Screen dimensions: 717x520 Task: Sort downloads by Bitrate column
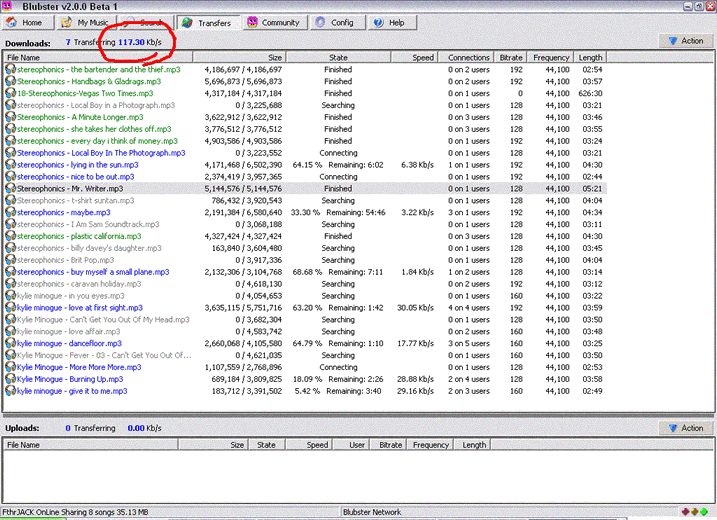coord(511,57)
